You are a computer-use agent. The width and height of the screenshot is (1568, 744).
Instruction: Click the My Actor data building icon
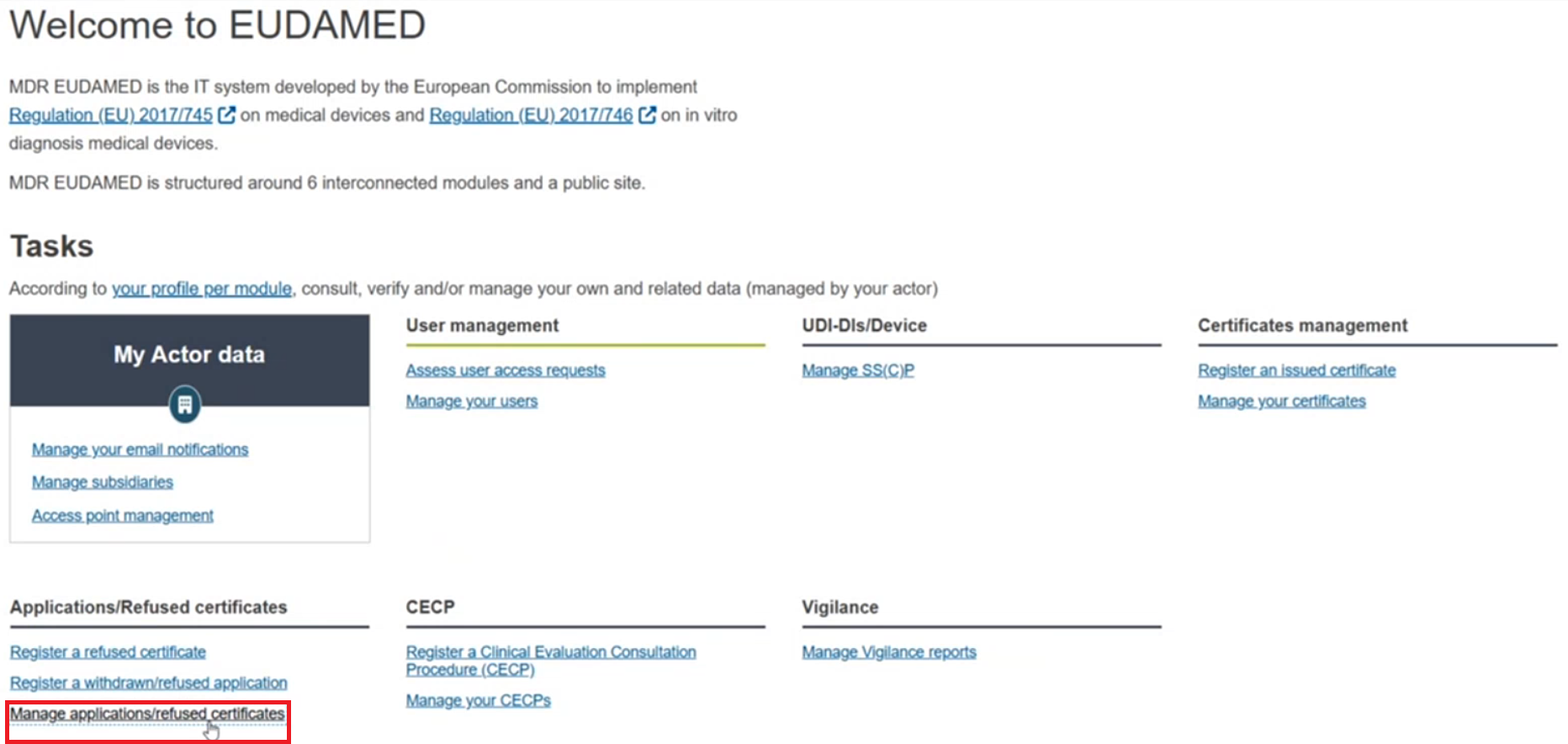click(184, 405)
